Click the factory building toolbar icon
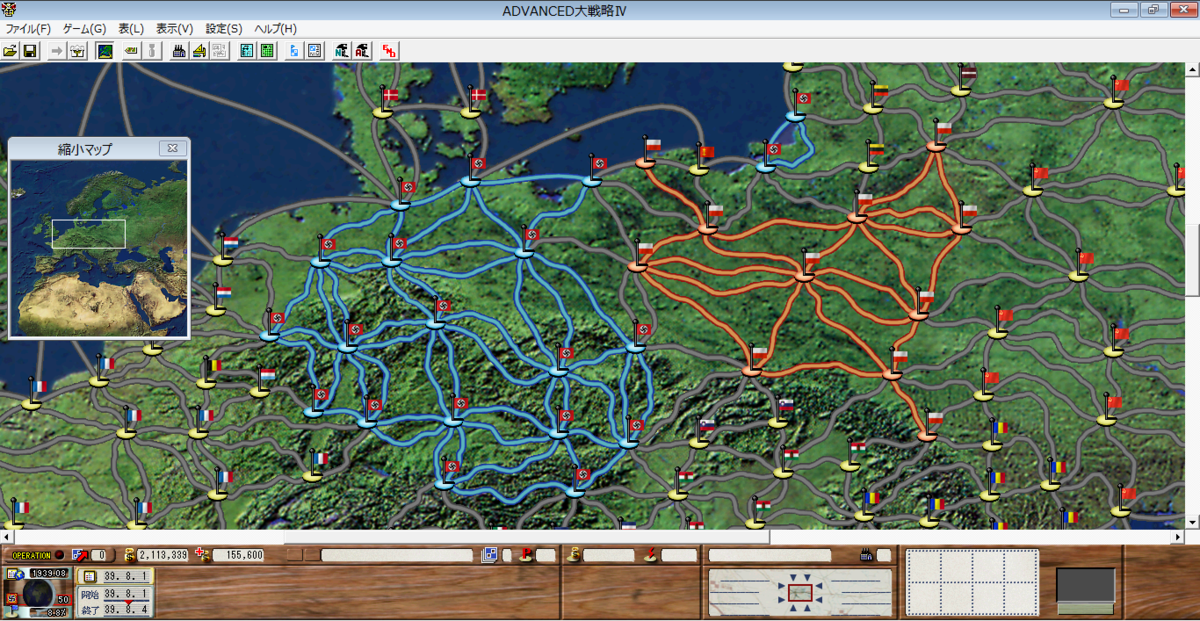The image size is (1200, 621). tap(179, 50)
